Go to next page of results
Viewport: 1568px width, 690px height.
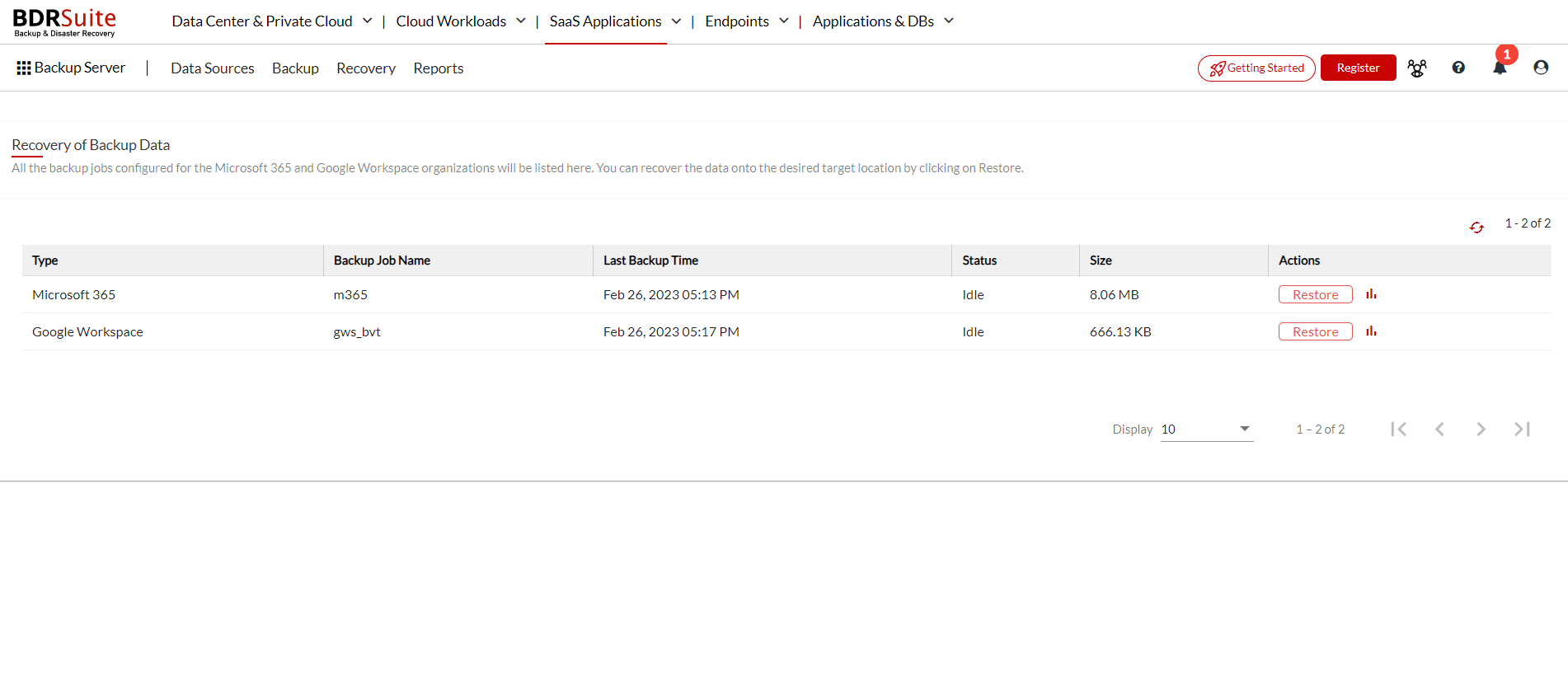click(x=1481, y=429)
